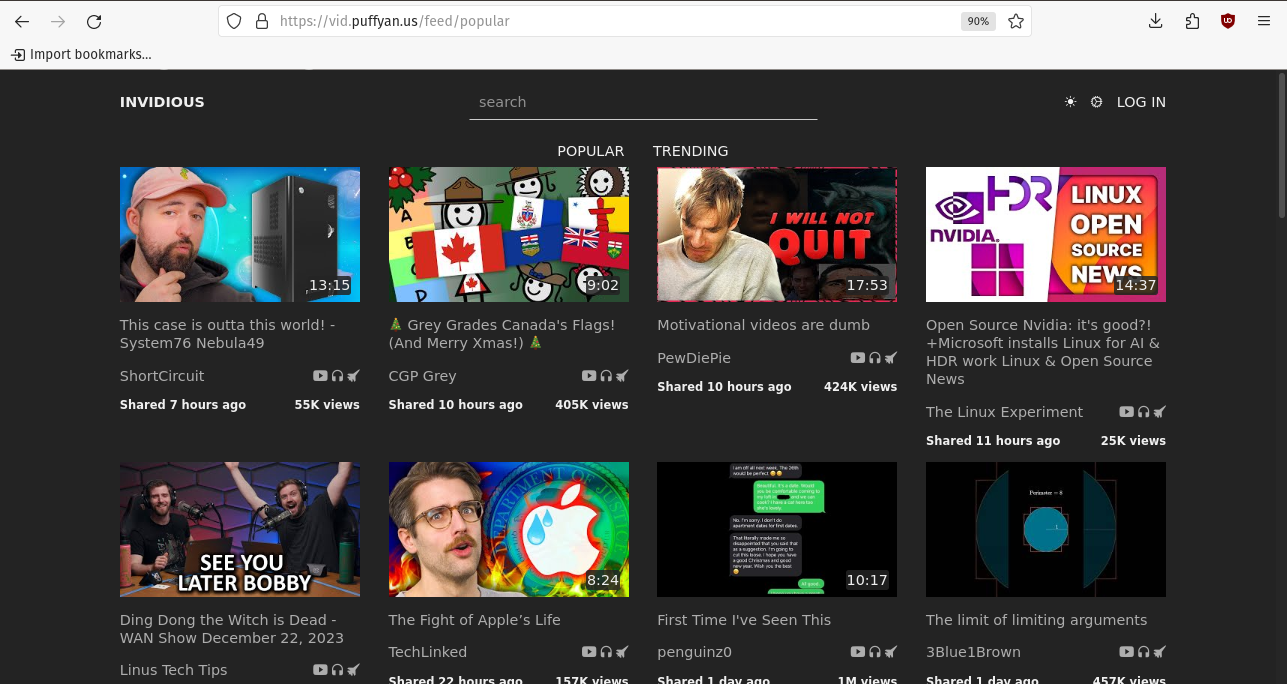The width and height of the screenshot is (1287, 684).
Task: Open Invidious preferences gear icon
Action: pyautogui.click(x=1097, y=102)
